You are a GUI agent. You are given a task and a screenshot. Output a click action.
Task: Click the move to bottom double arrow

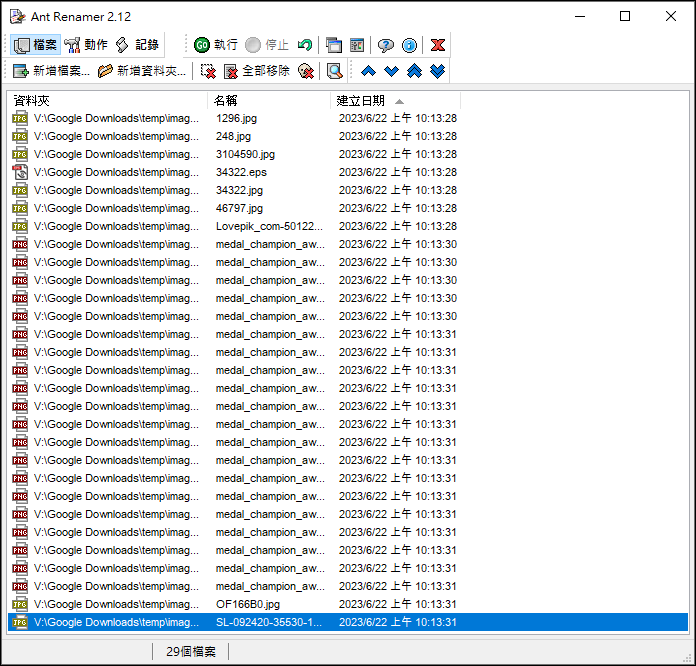click(x=438, y=71)
